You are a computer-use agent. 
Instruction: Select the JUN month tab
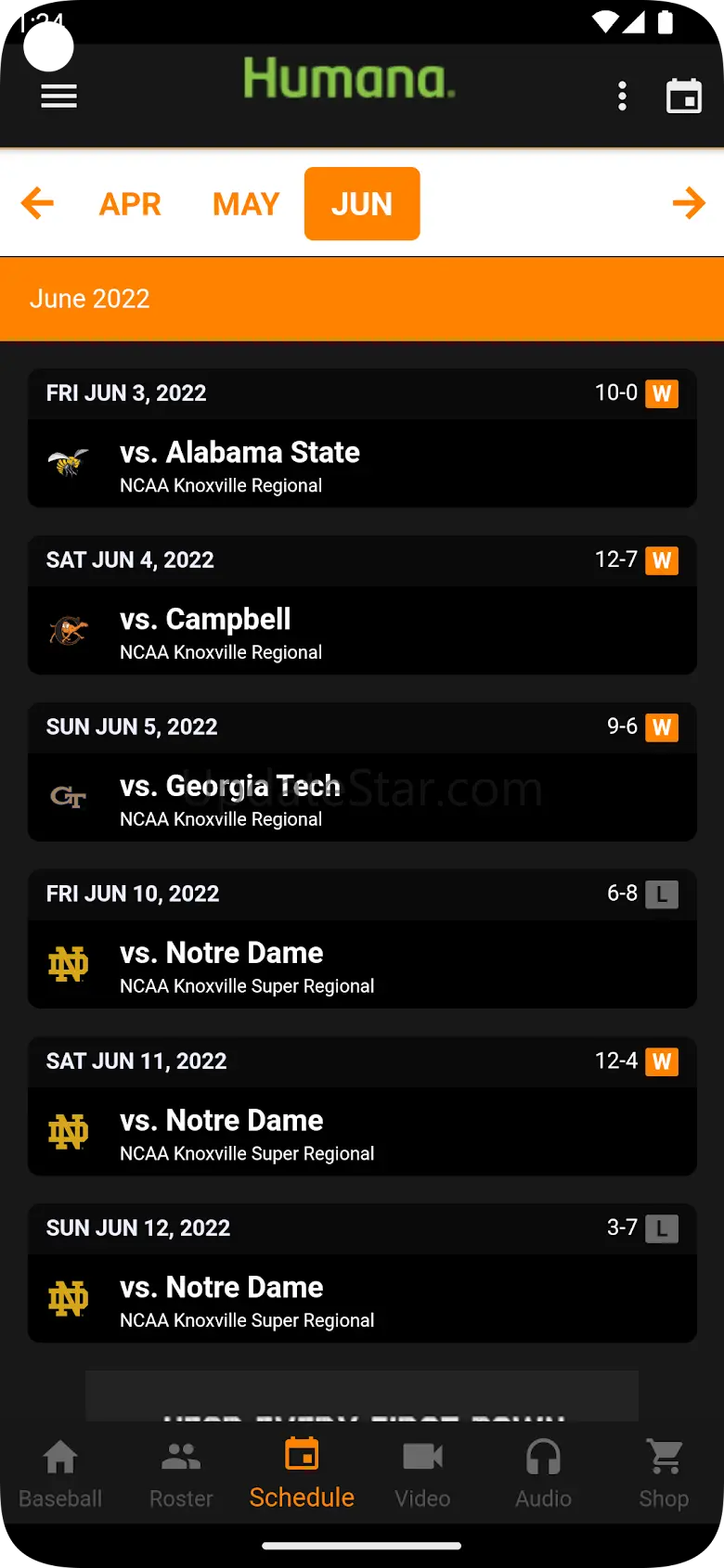tap(362, 204)
